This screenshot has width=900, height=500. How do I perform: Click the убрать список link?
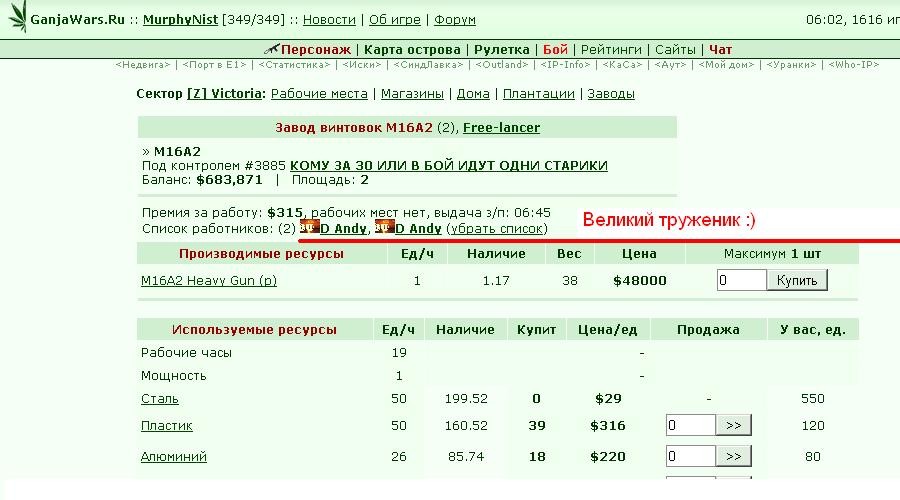(496, 228)
